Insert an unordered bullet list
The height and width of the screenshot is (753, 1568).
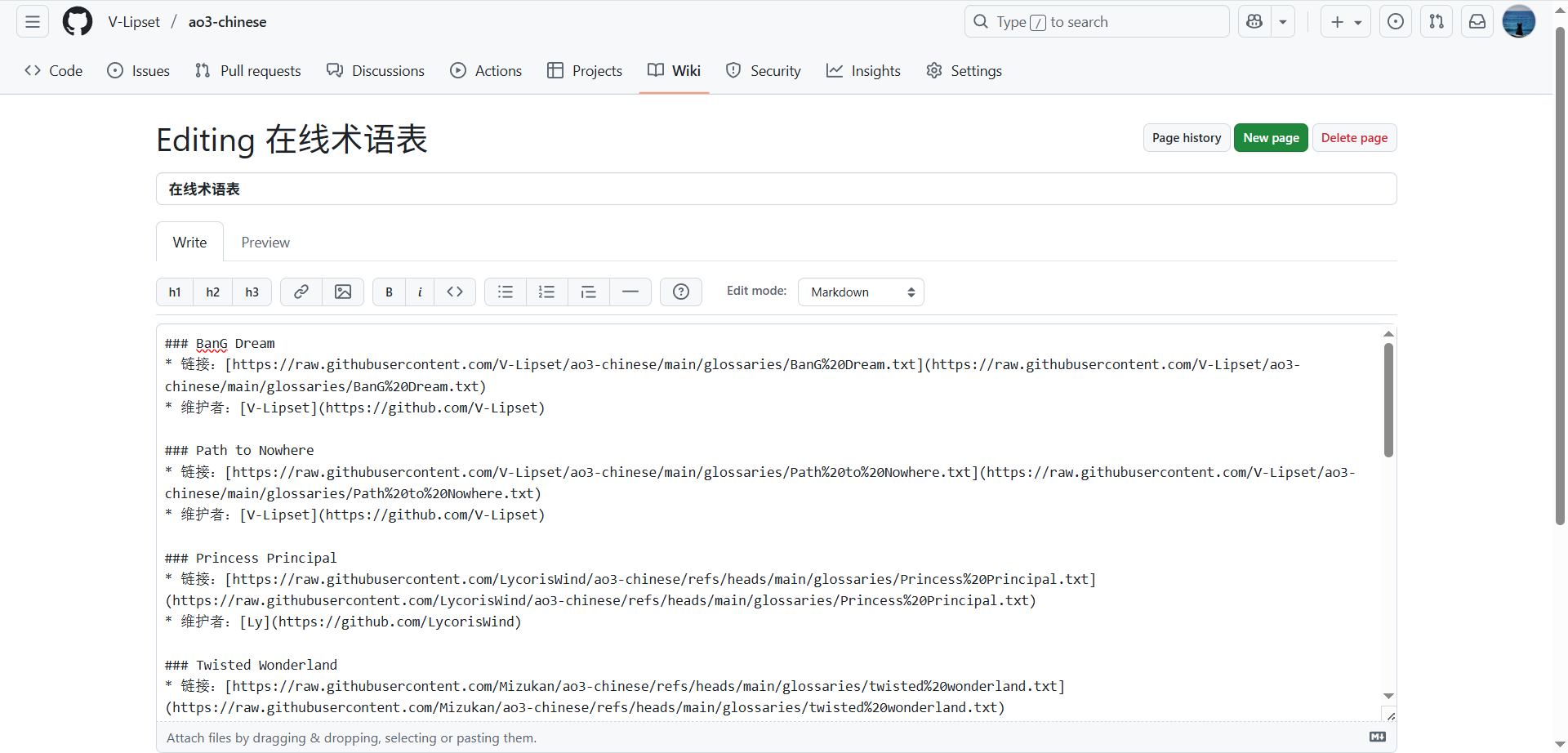(506, 292)
